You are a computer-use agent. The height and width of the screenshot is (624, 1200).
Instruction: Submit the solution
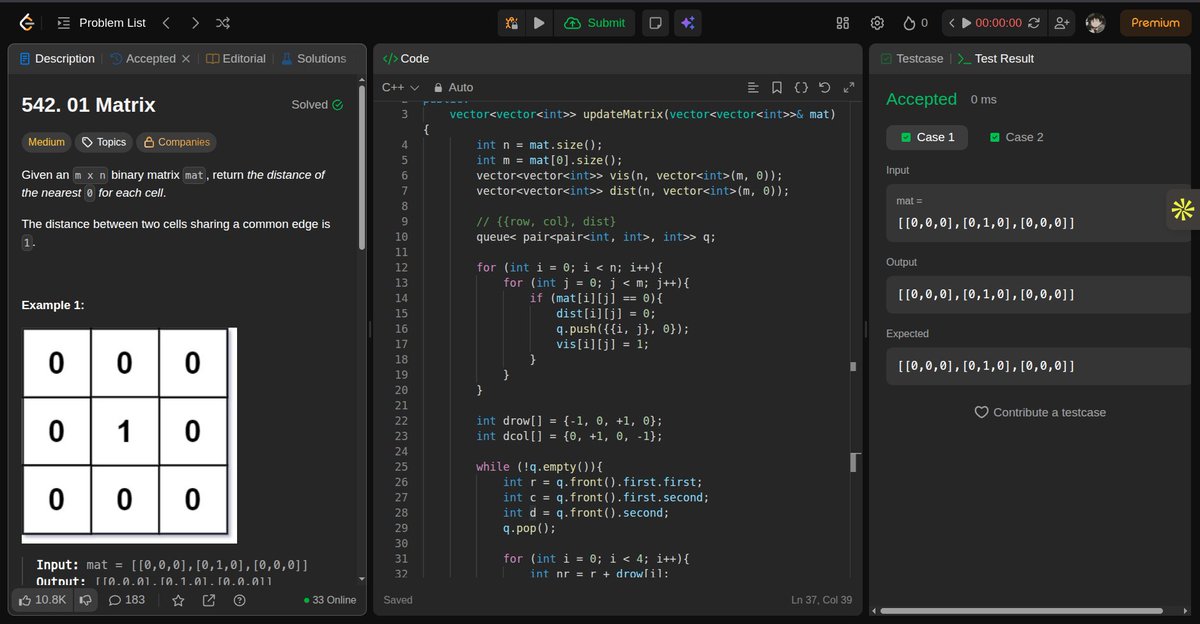(x=595, y=22)
